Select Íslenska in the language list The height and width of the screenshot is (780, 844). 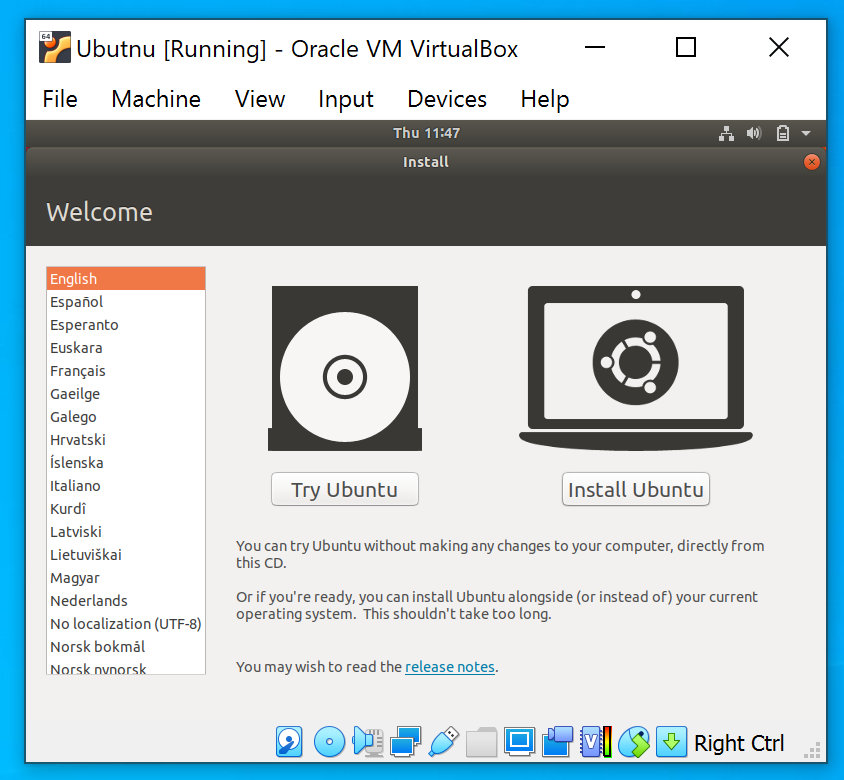126,463
